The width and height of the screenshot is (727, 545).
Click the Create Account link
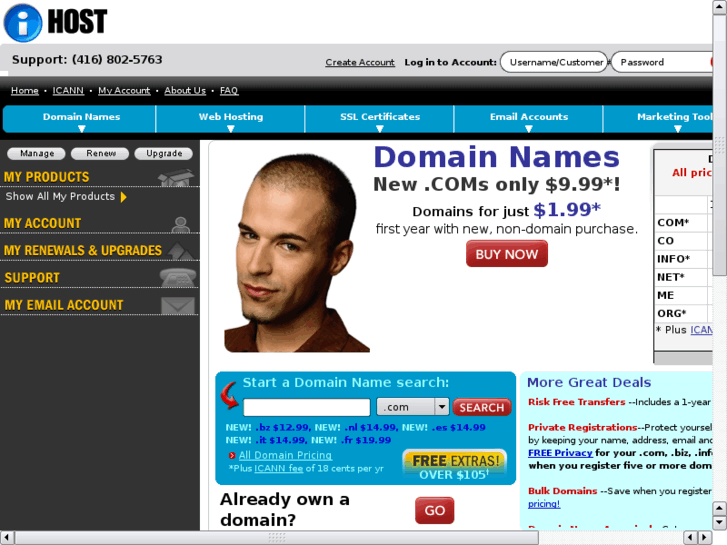(x=360, y=62)
